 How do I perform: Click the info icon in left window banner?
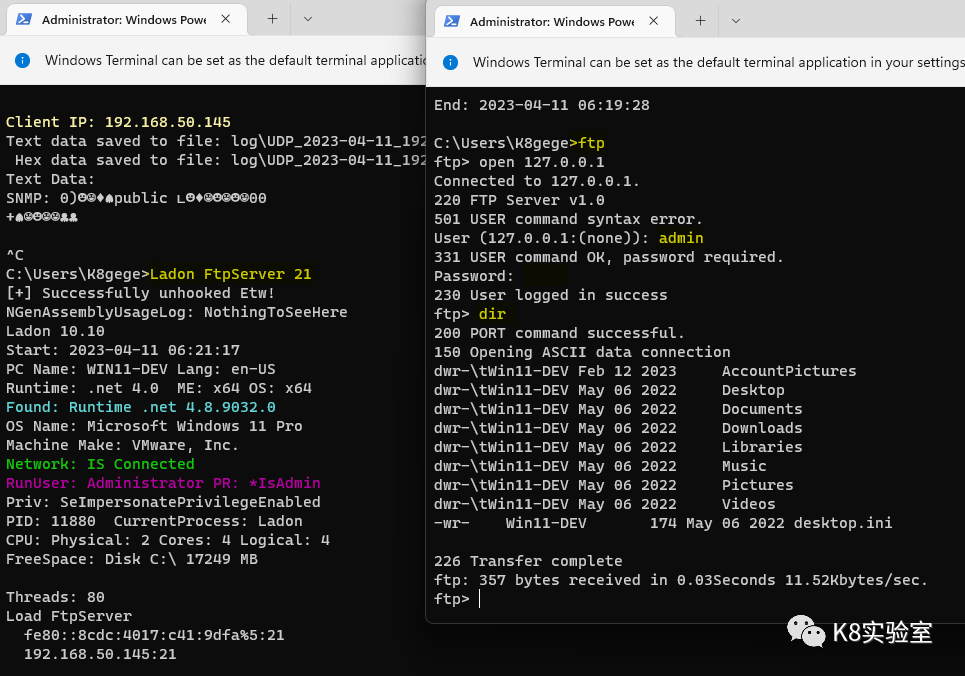tap(22, 60)
